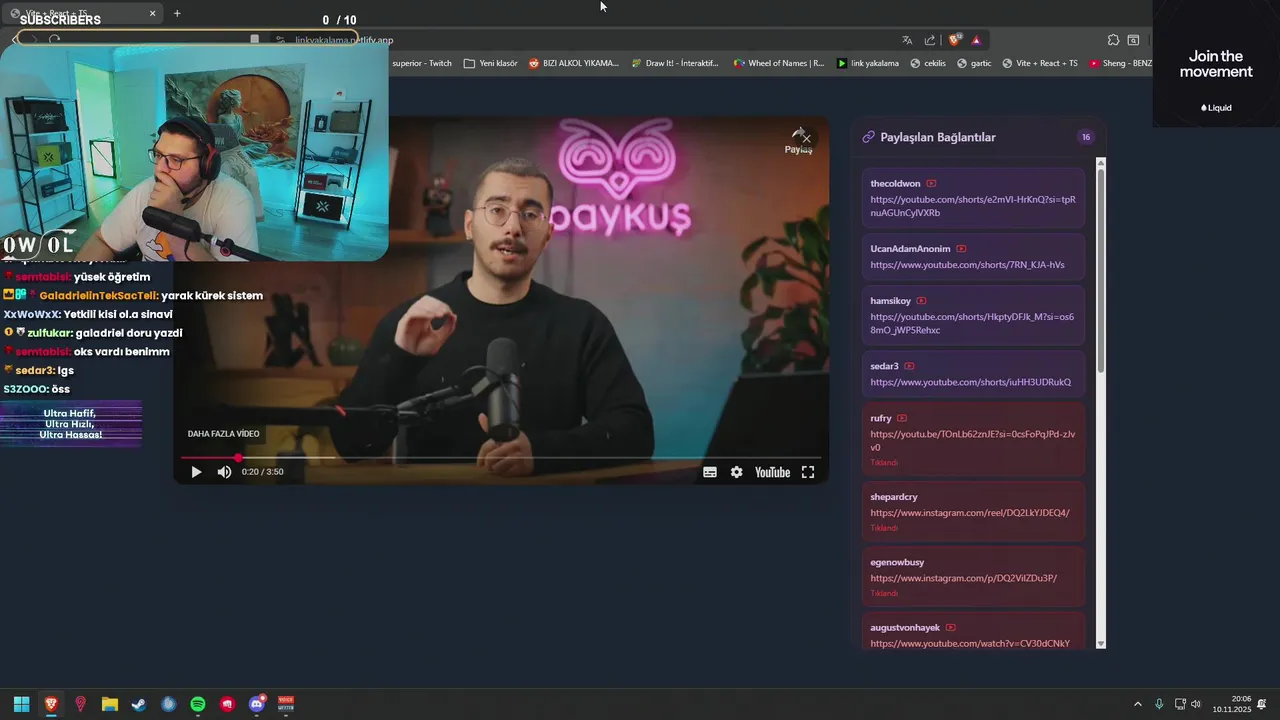Image resolution: width=1280 pixels, height=720 pixels.
Task: Click YouTube icon next to thecoldwon
Action: tap(931, 184)
